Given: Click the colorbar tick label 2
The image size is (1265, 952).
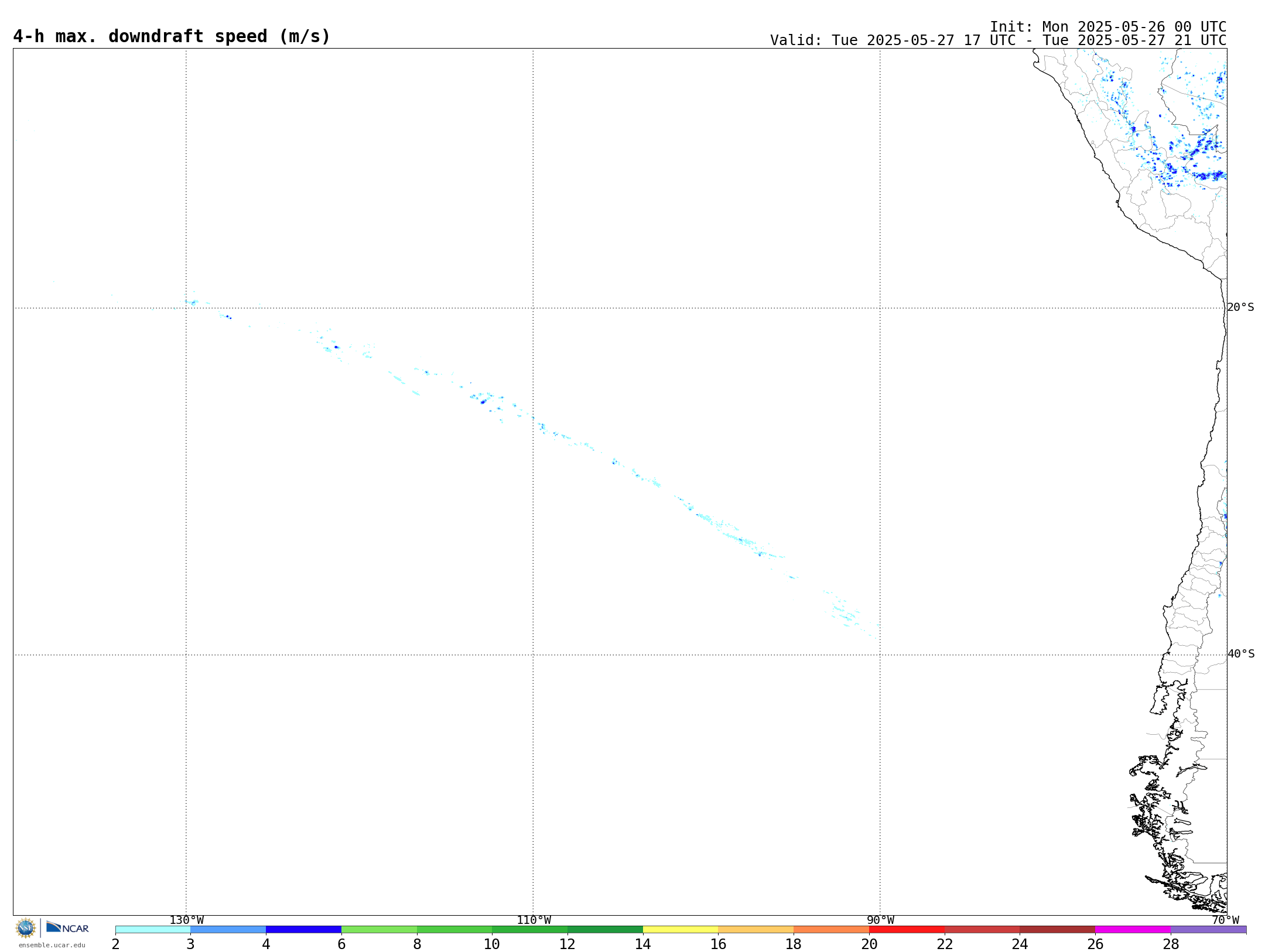Looking at the screenshot, I should point(115,944).
